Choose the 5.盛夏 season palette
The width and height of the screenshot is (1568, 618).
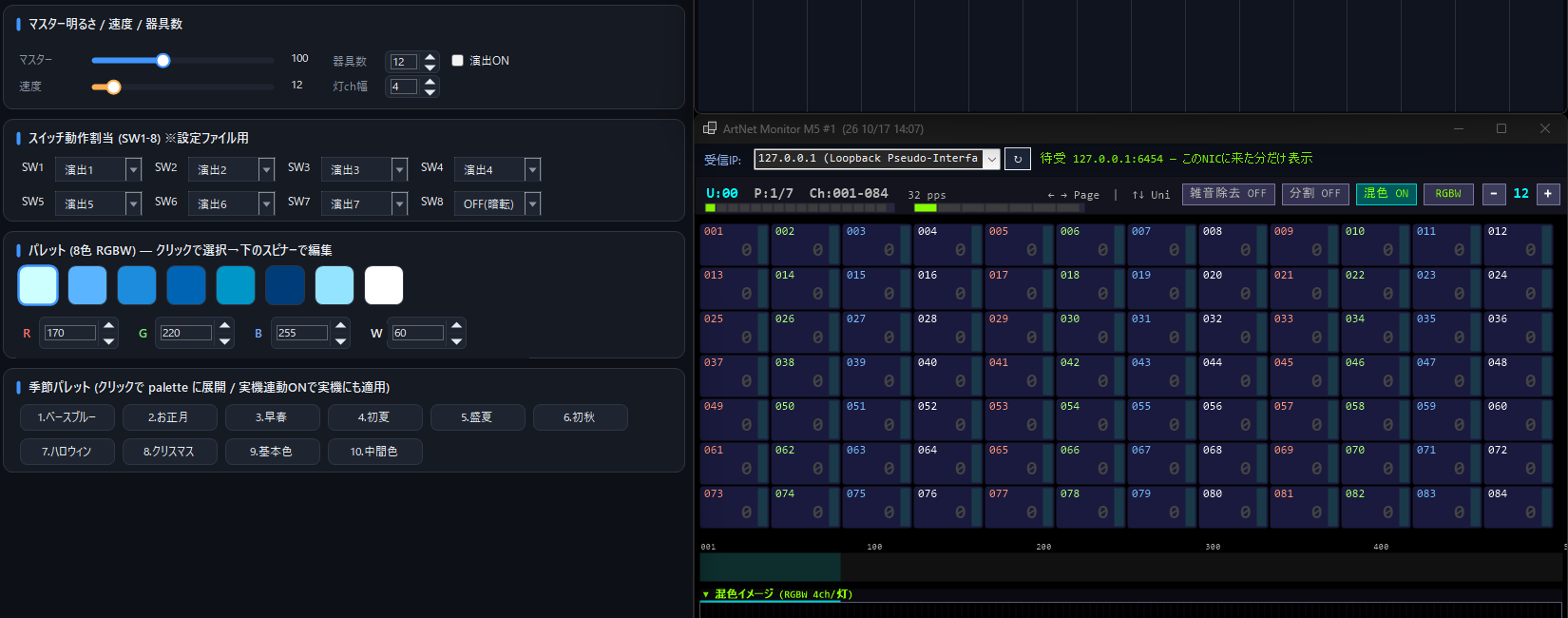(478, 417)
